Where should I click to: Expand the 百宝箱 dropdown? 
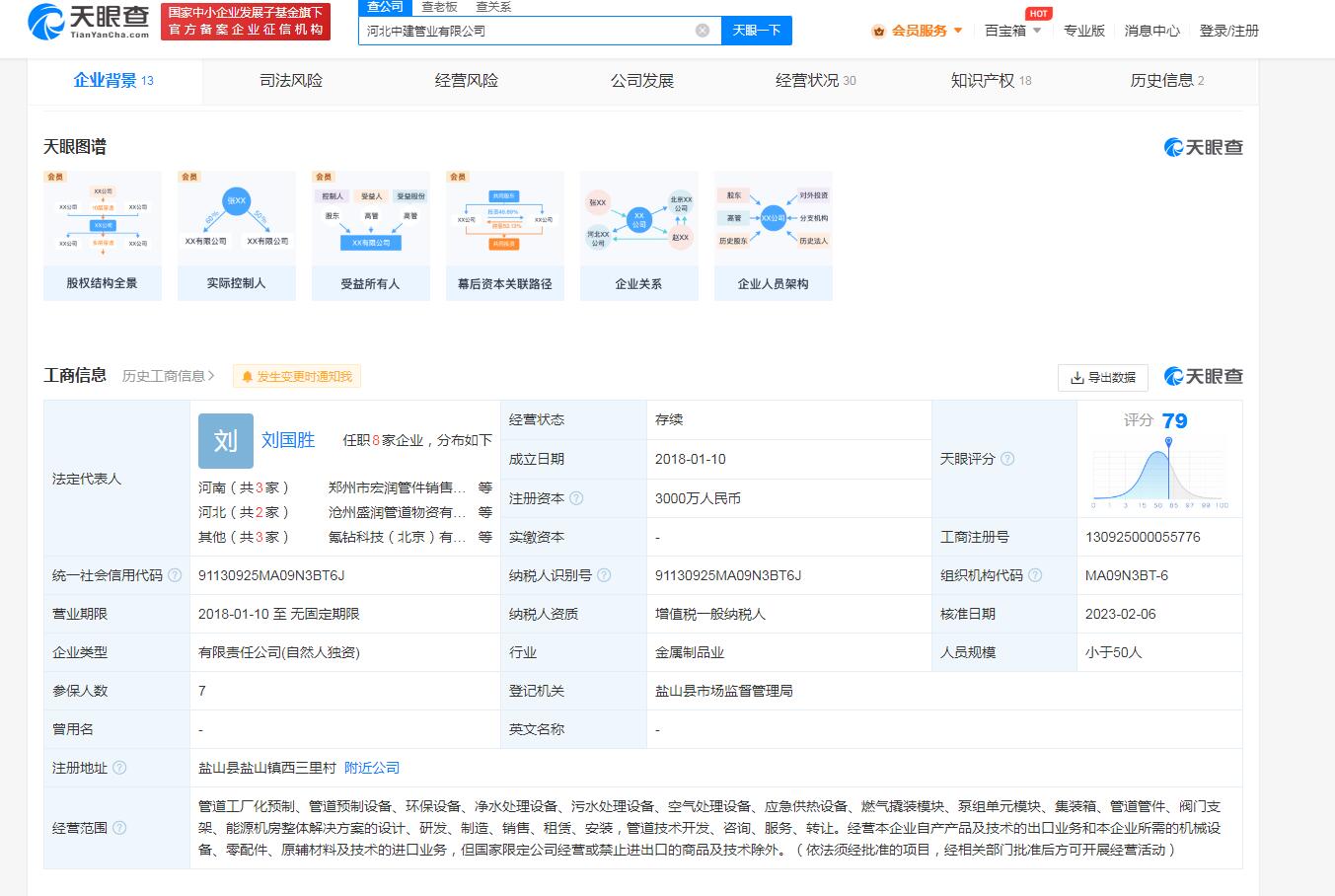click(x=1013, y=31)
